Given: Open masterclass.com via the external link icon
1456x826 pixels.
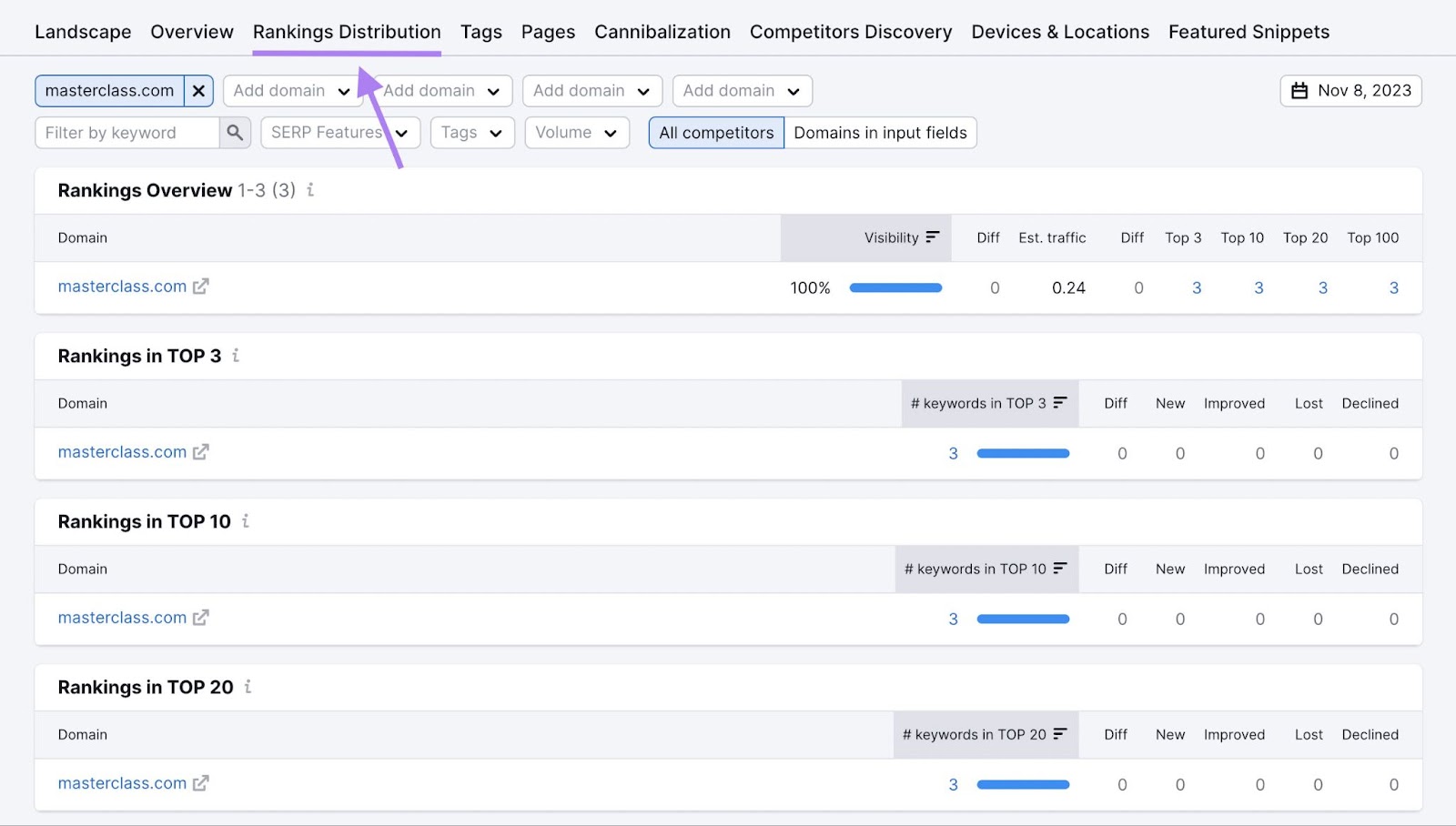Looking at the screenshot, I should [x=201, y=286].
